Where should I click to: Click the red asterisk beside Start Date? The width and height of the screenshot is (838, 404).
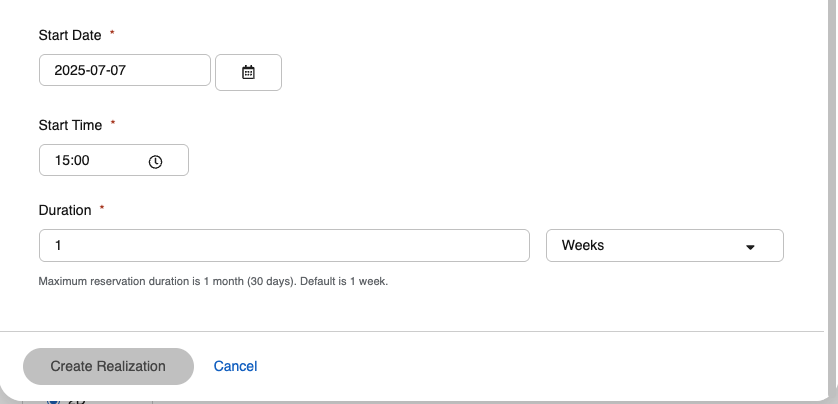tap(112, 34)
